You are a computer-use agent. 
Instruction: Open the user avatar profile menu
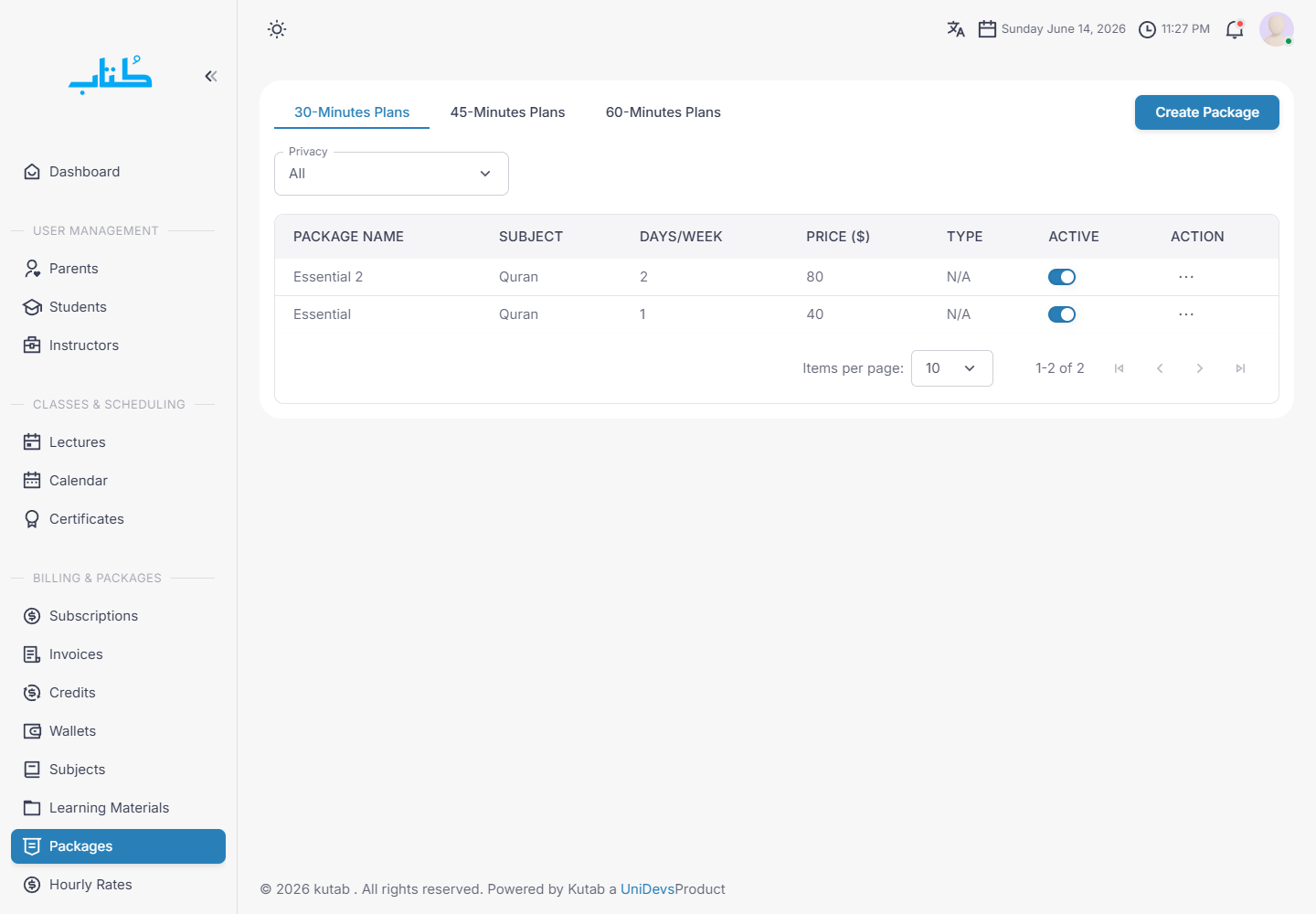click(x=1277, y=29)
